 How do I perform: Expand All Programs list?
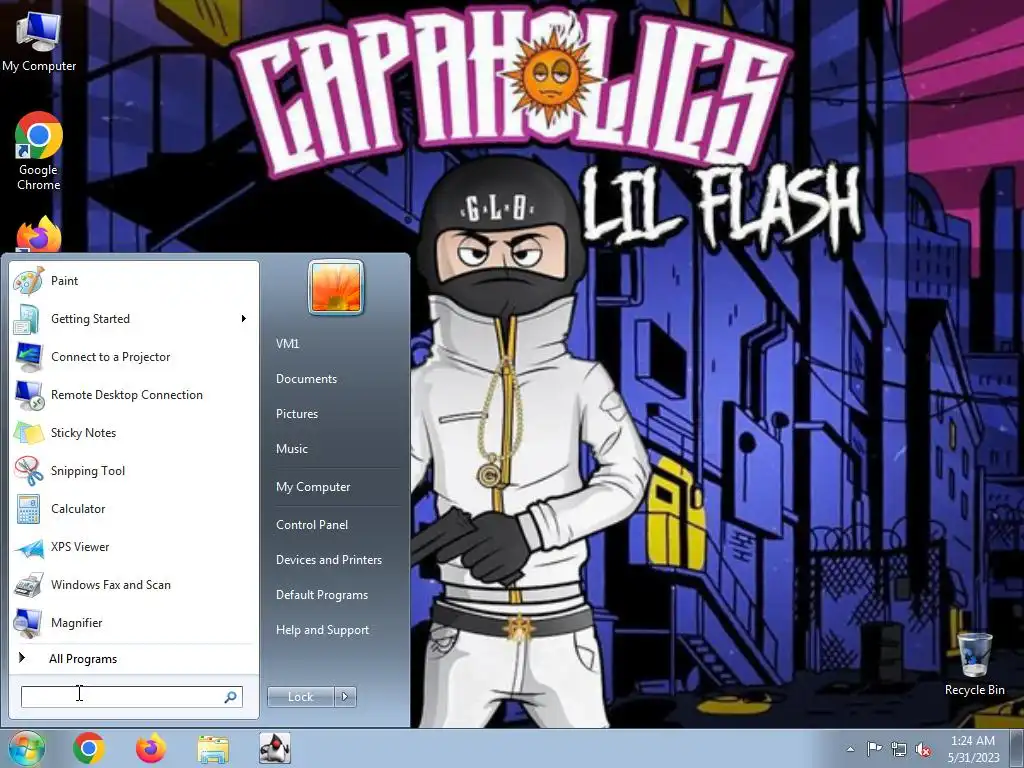134,658
